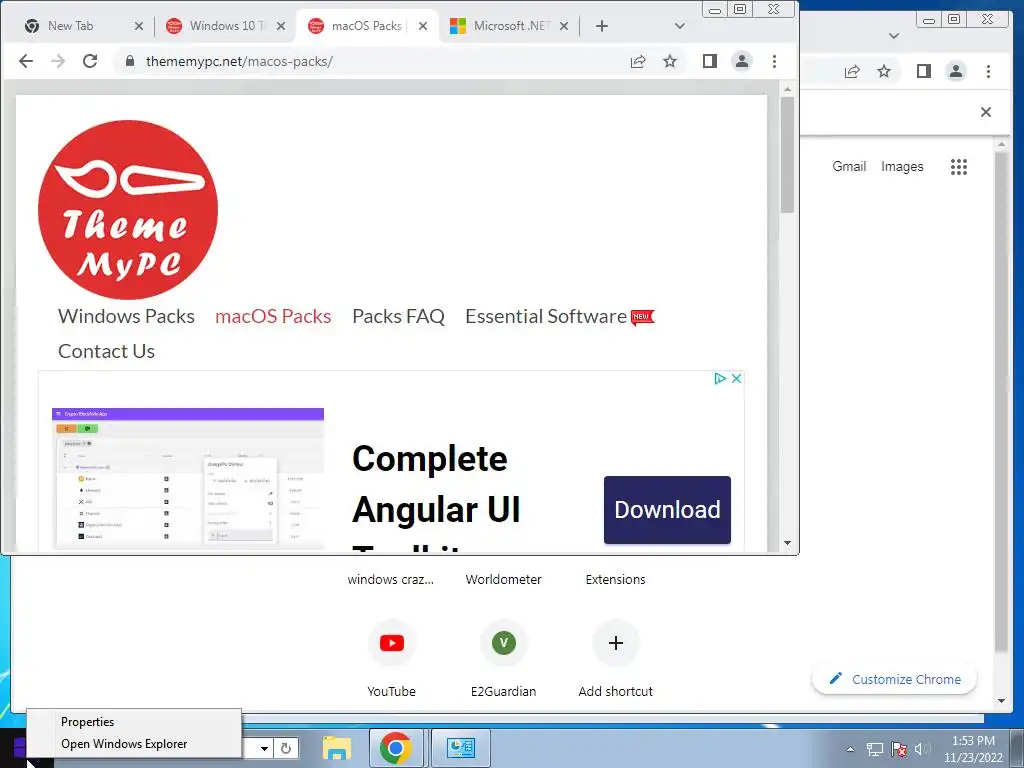Image resolution: width=1024 pixels, height=768 pixels.
Task: Click the page scroll-down arrow in front window
Action: [x=788, y=543]
